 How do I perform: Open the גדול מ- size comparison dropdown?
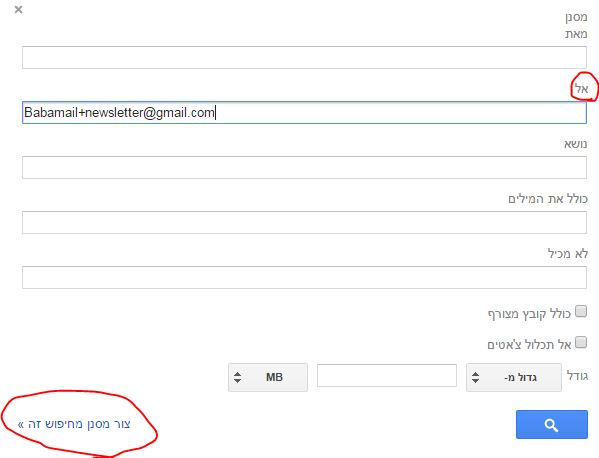(514, 377)
